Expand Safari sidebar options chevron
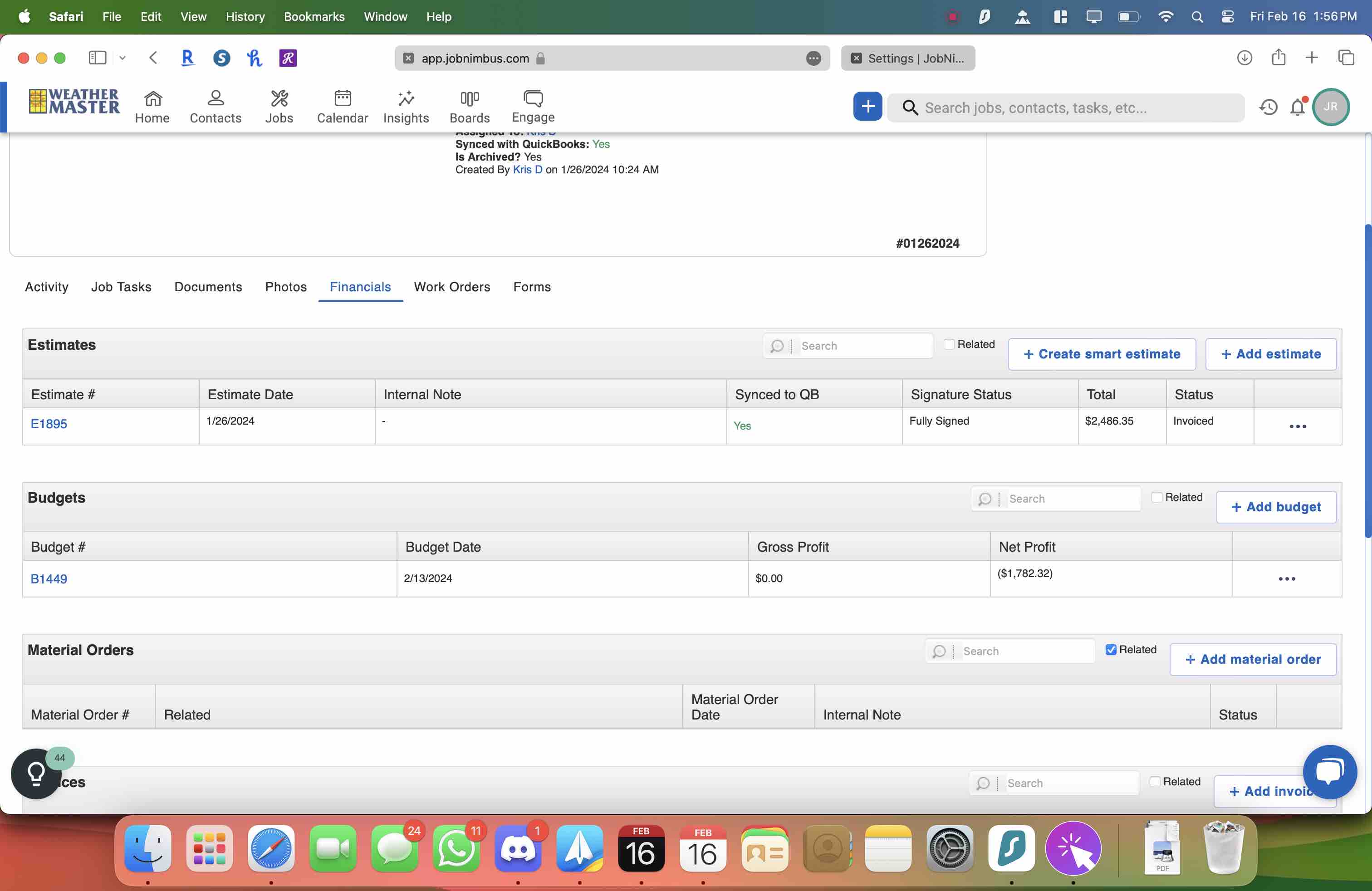This screenshot has width=1372, height=891. [122, 58]
